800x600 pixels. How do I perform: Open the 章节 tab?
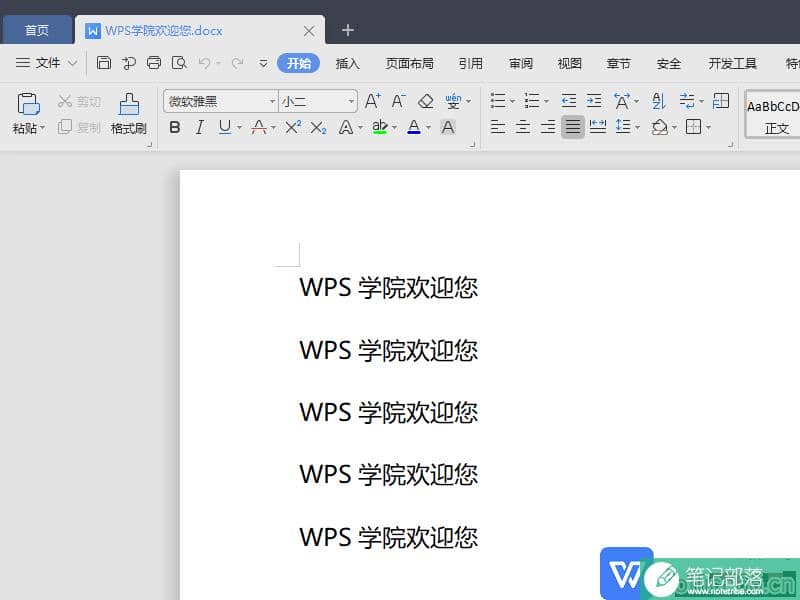(618, 63)
